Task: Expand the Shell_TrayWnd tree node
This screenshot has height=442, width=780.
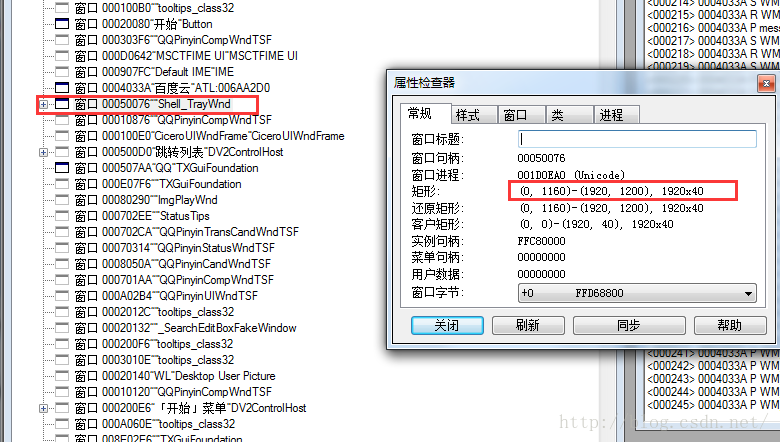Action: coord(44,104)
